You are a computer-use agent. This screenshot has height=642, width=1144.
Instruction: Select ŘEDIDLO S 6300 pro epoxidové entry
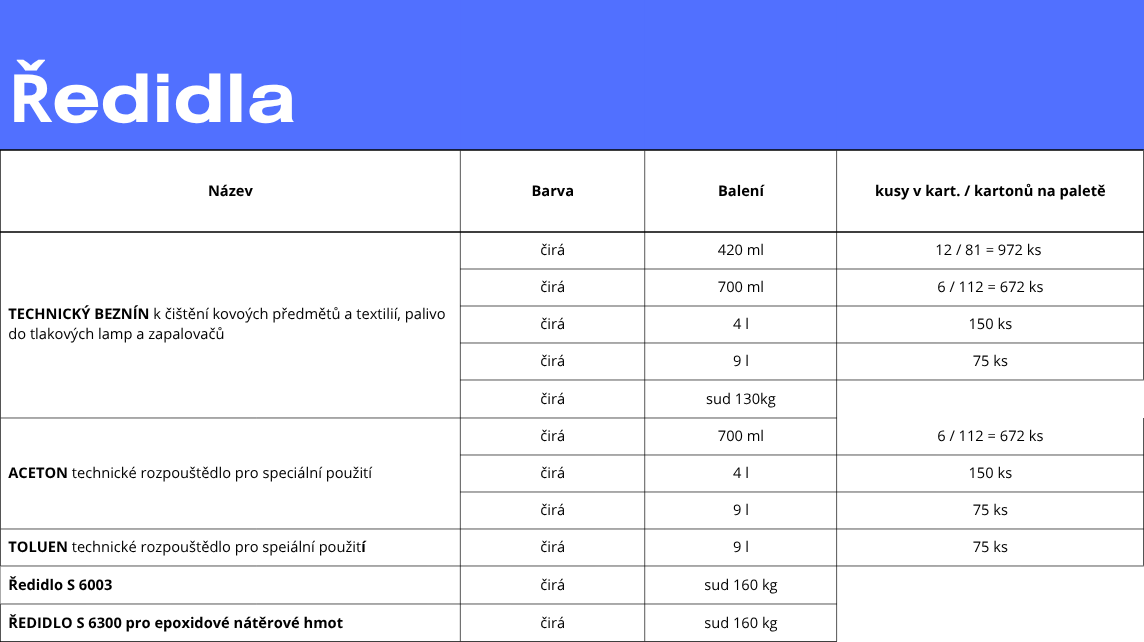tap(175, 623)
